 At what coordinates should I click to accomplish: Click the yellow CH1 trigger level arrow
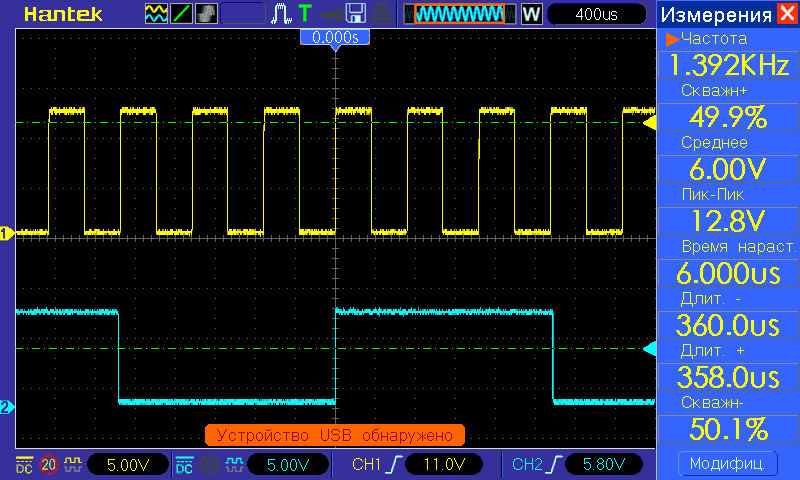coord(649,122)
